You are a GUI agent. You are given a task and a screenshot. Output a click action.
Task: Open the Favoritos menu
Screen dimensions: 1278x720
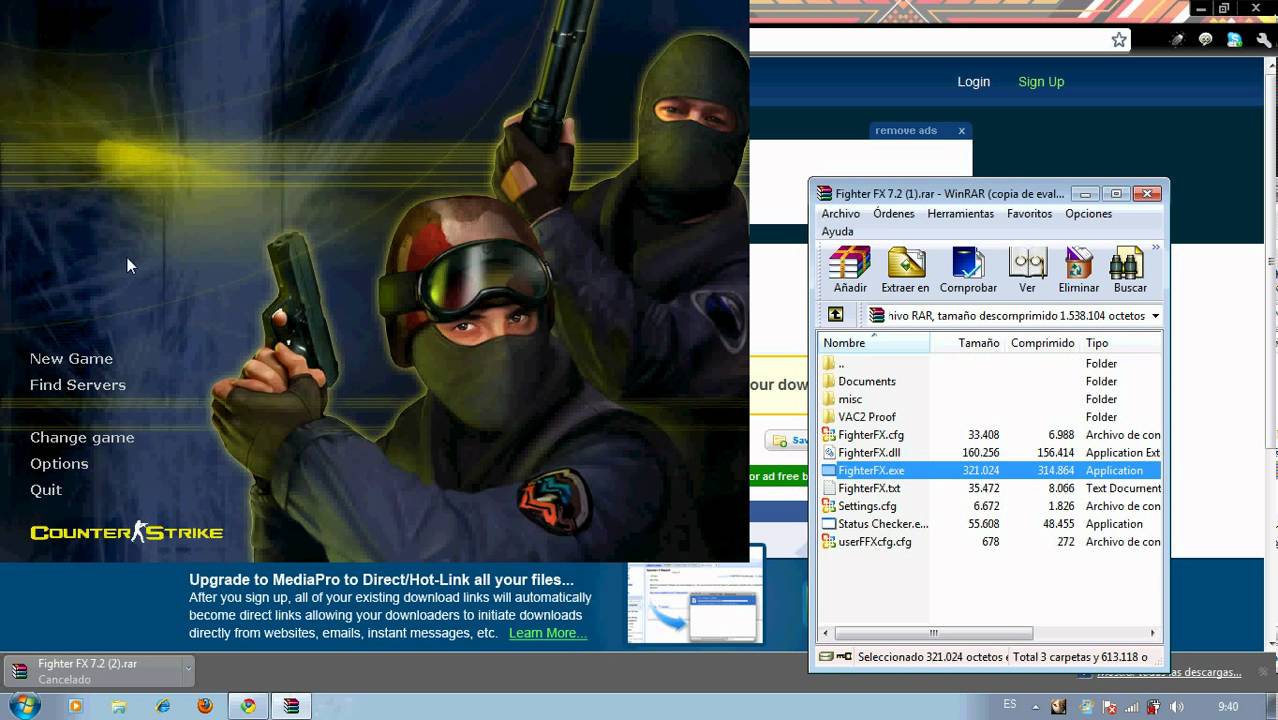1029,214
